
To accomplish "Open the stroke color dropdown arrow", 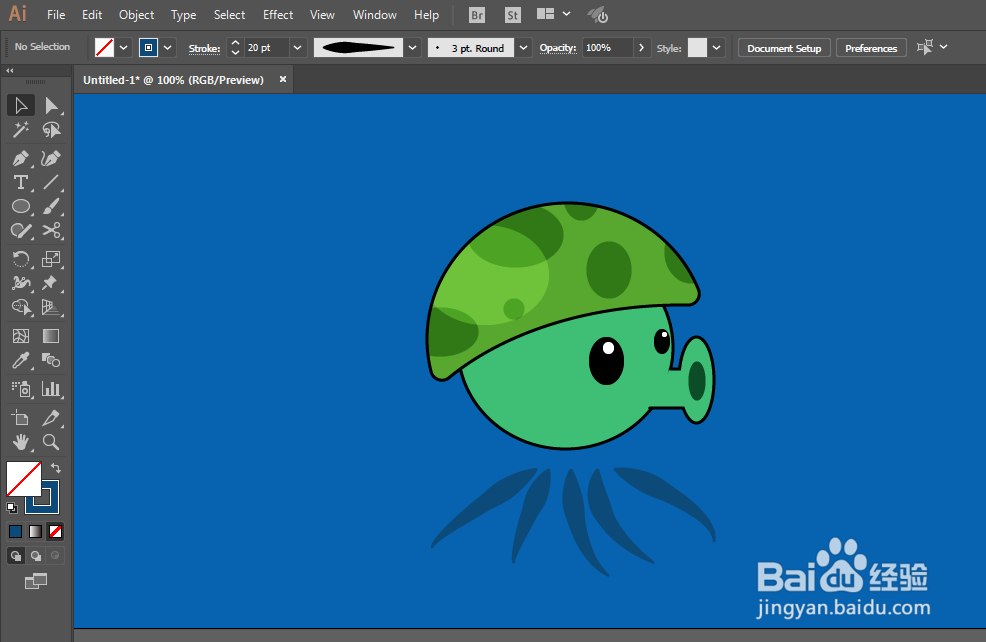I will (x=167, y=48).
